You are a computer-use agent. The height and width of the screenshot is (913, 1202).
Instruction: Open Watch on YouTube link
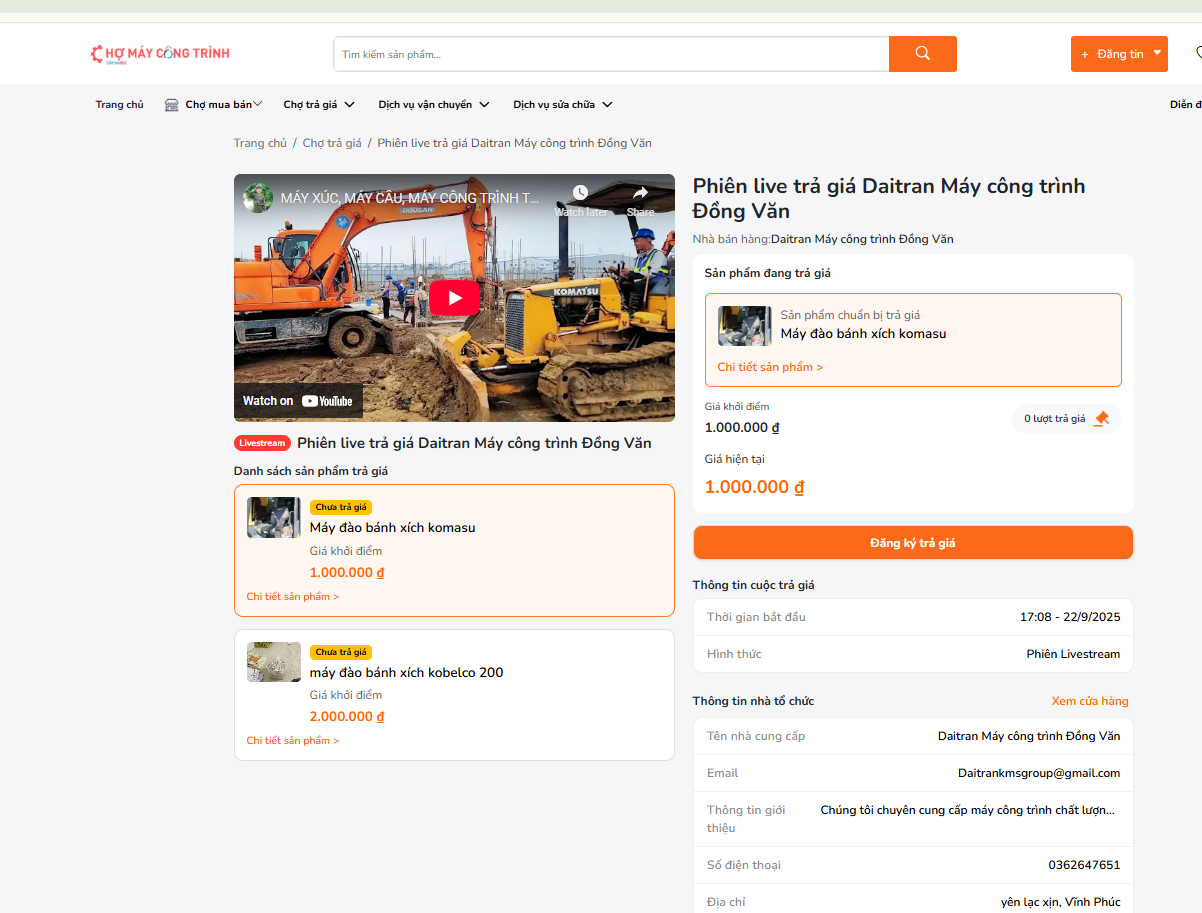298,401
